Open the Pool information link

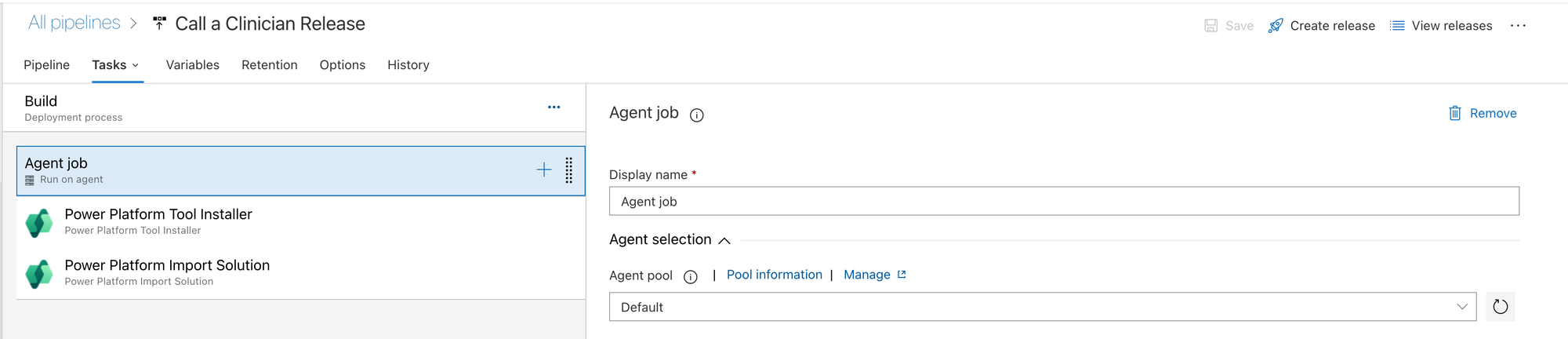774,275
